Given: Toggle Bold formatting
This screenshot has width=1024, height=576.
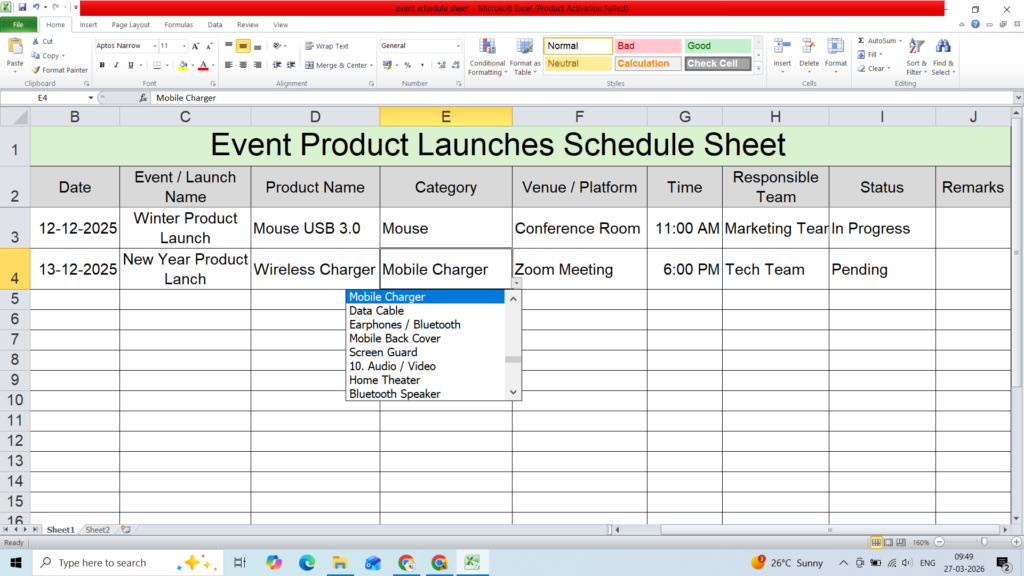Looking at the screenshot, I should (102, 65).
